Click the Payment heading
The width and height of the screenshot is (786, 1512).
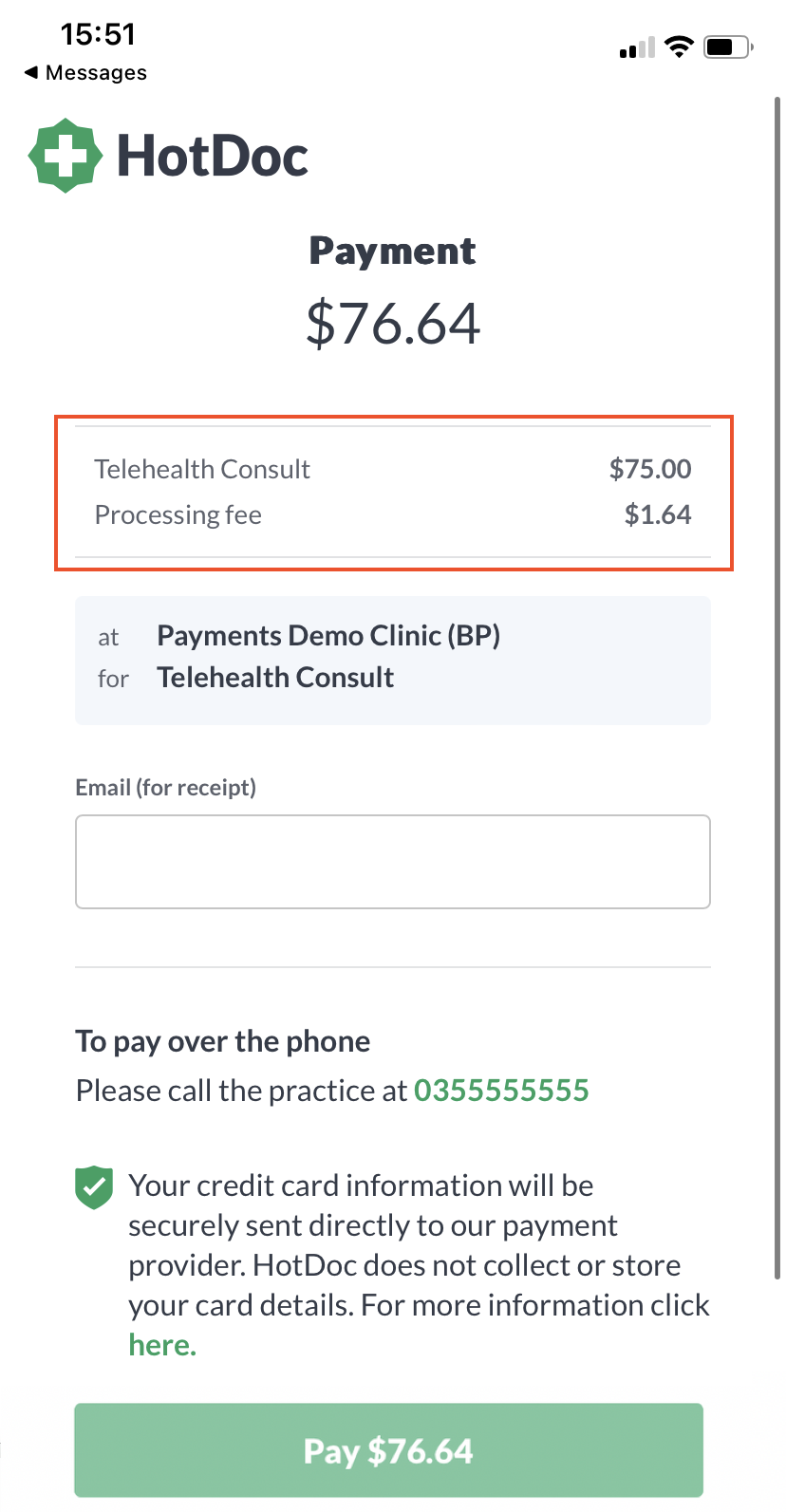tap(392, 250)
